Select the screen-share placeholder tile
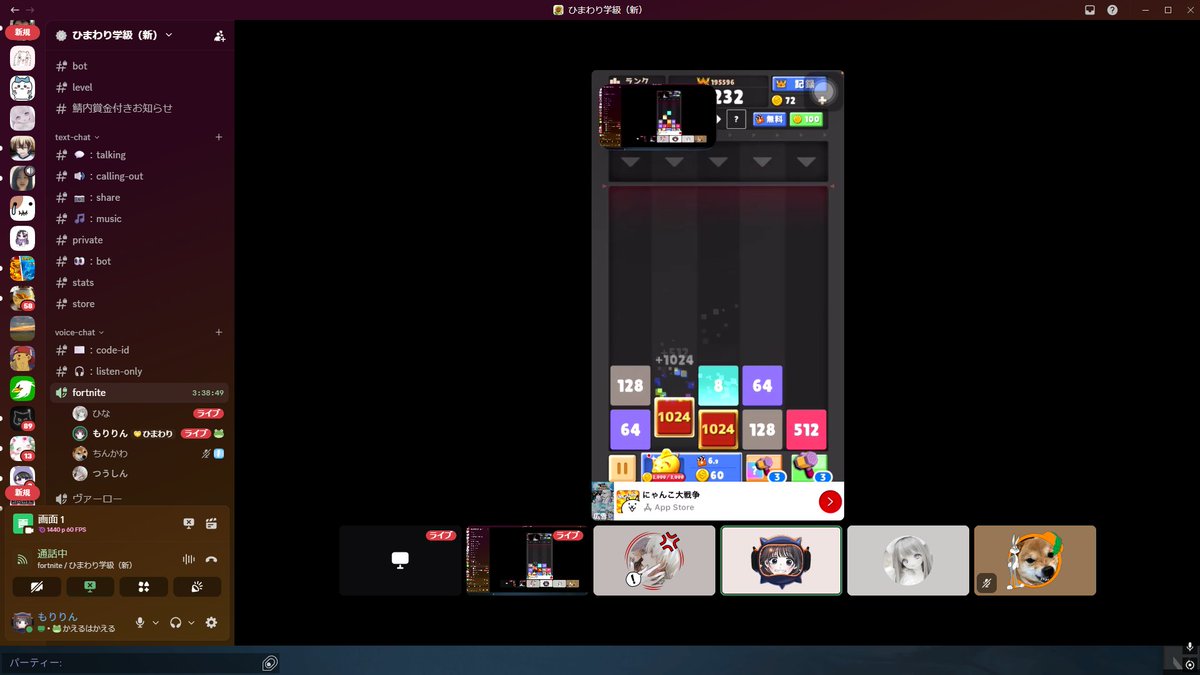 click(400, 560)
